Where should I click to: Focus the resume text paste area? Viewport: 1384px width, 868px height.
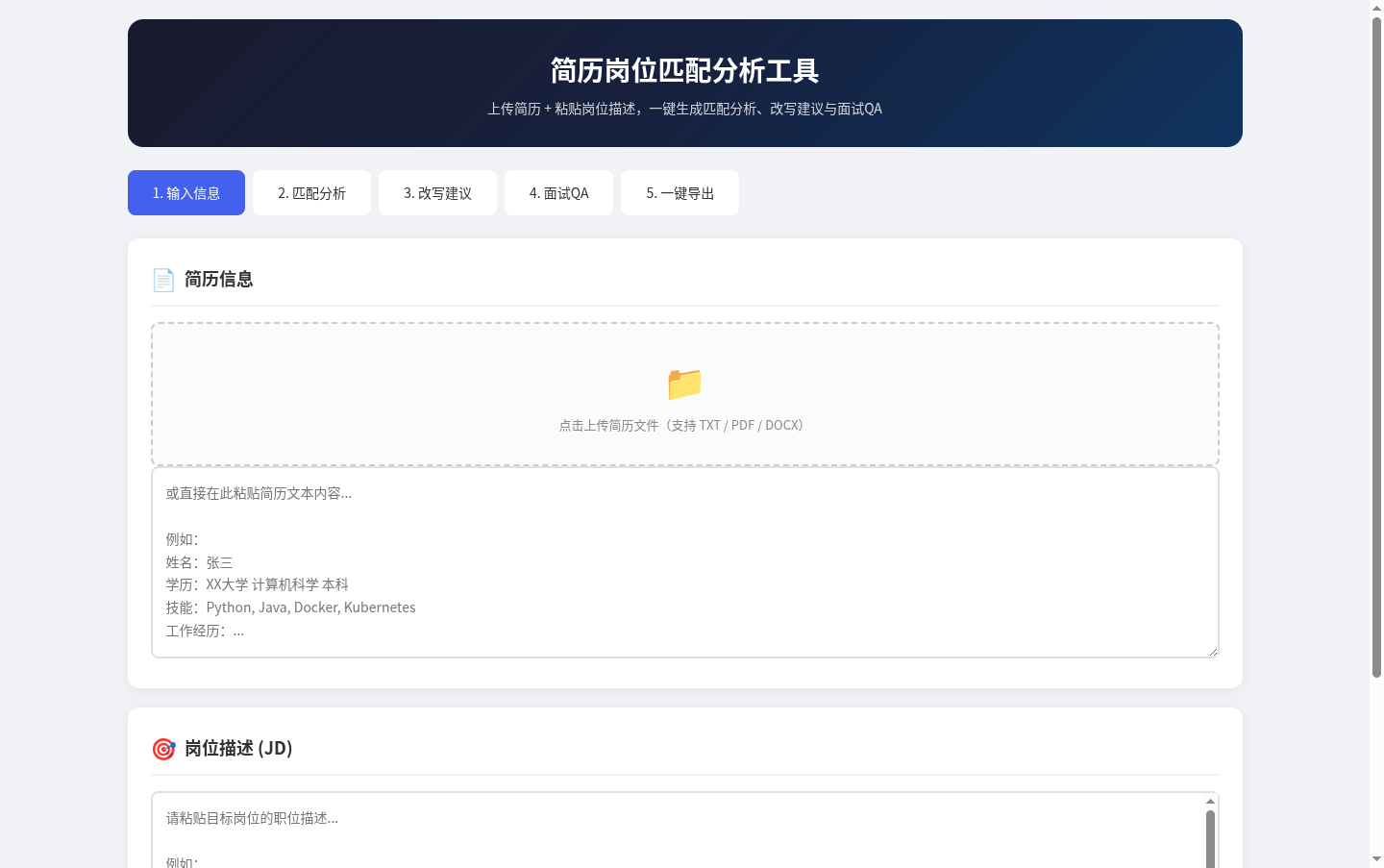pyautogui.click(x=684, y=562)
